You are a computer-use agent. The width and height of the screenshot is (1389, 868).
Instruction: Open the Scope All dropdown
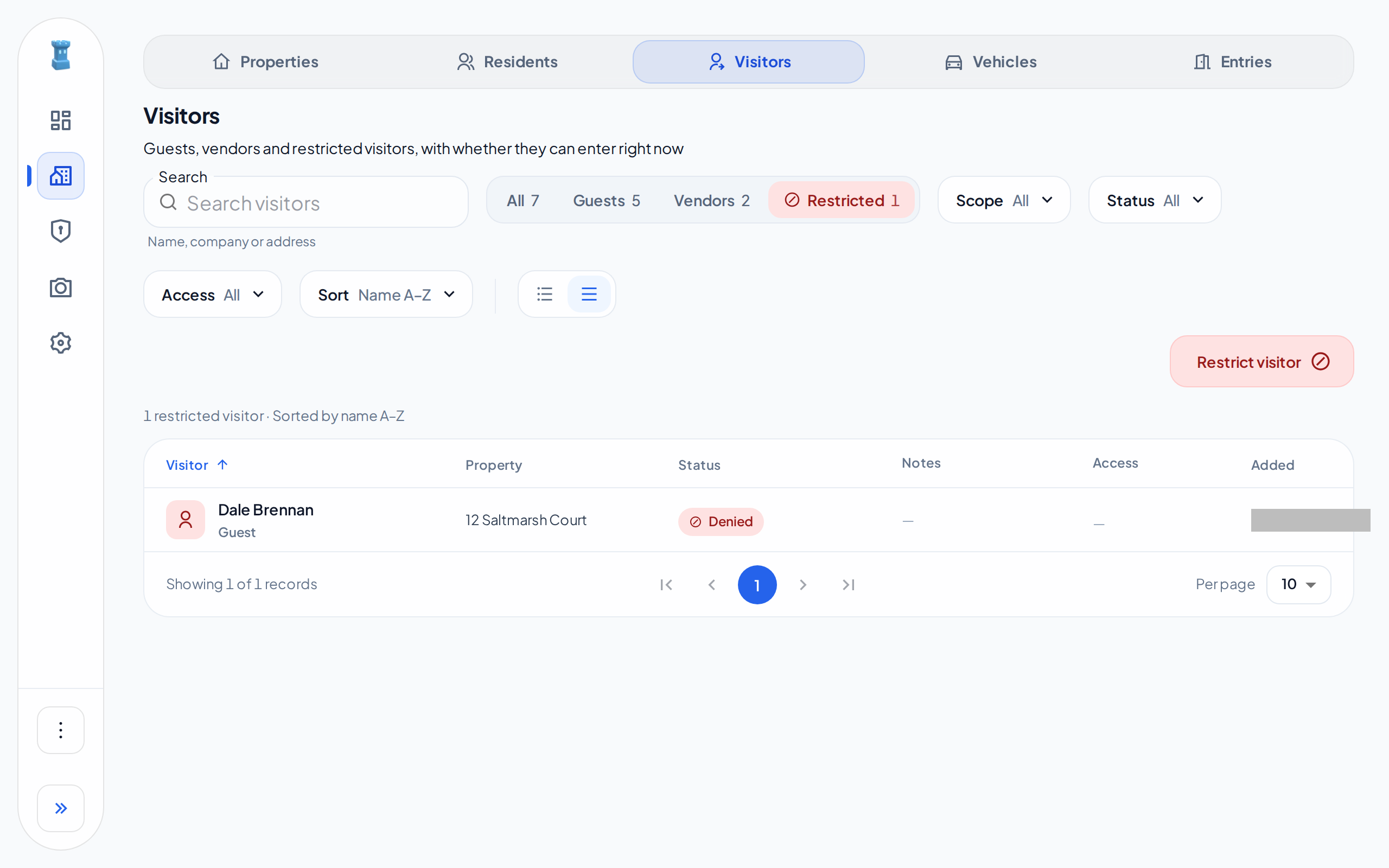click(1004, 200)
